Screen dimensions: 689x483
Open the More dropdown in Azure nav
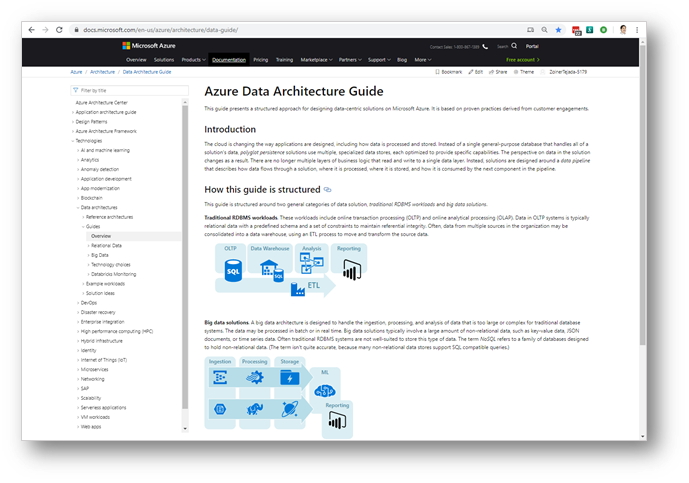tap(423, 60)
